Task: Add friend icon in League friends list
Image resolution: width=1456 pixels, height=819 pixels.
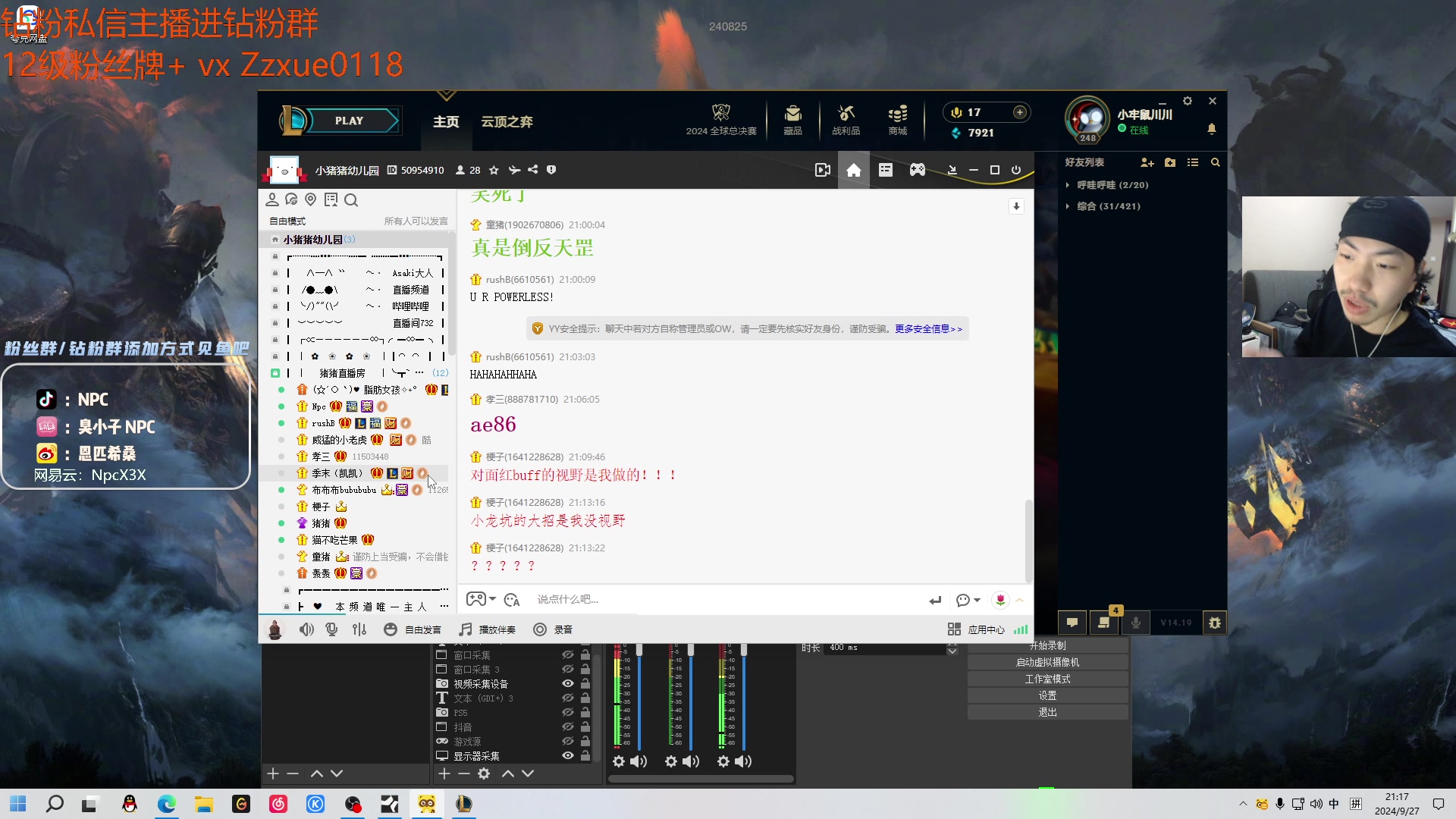Action: tap(1147, 162)
